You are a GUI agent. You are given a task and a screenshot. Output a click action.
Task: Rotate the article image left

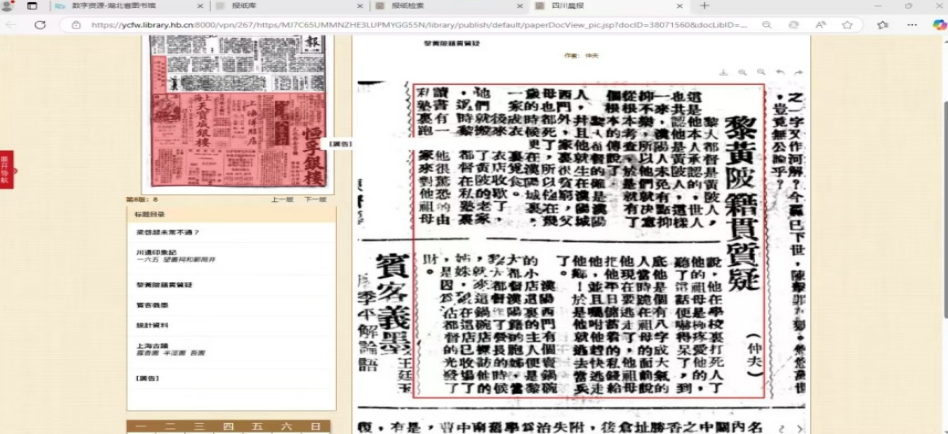780,73
